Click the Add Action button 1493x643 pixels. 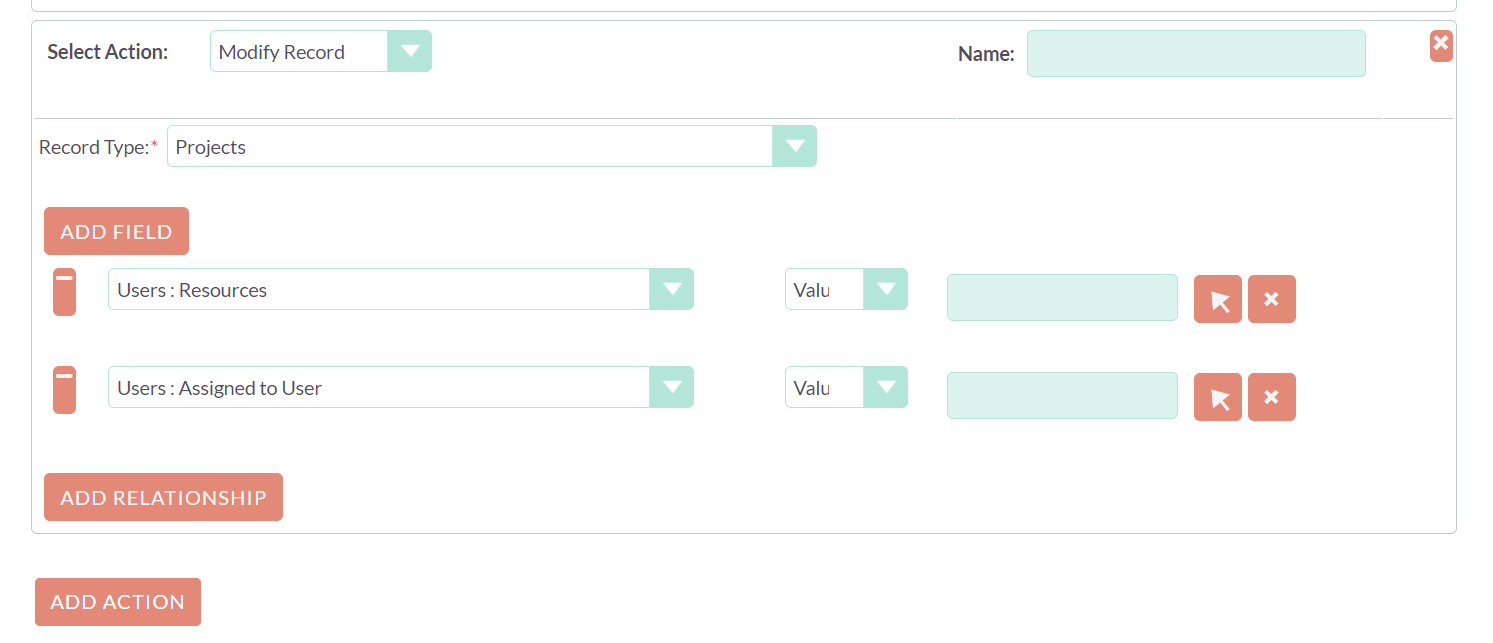[x=118, y=602]
